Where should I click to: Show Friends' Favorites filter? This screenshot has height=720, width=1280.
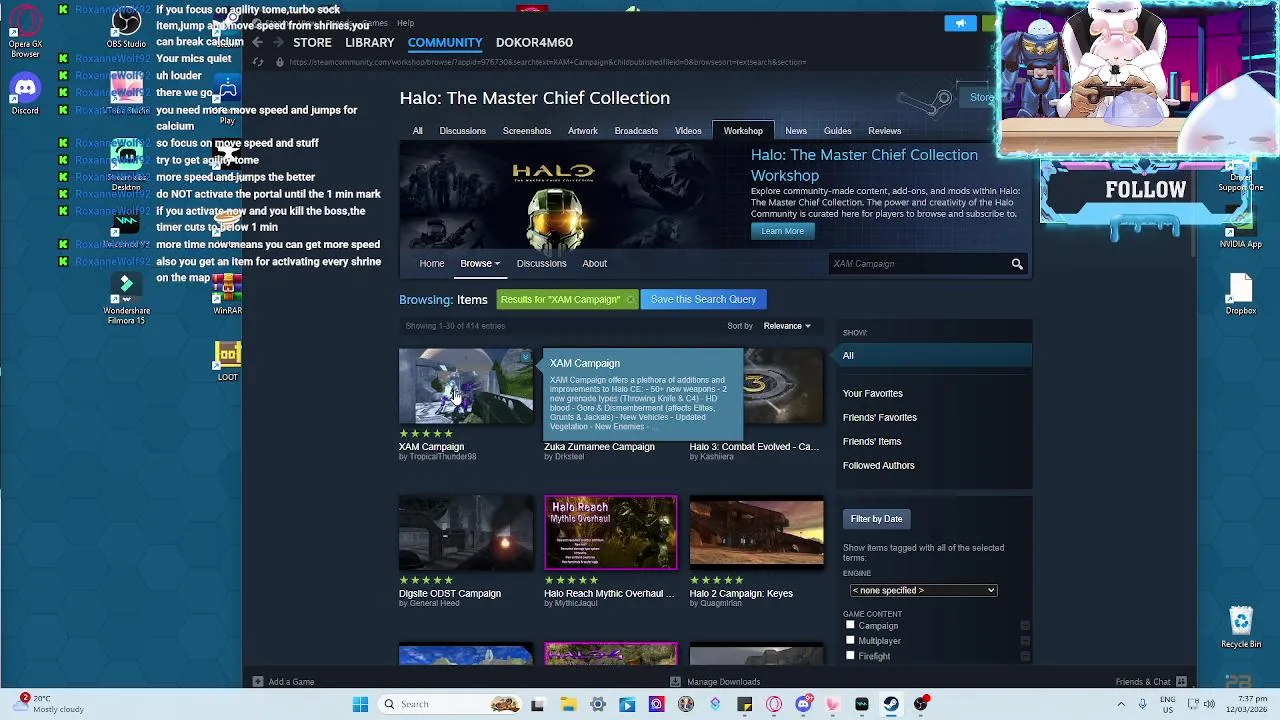(x=879, y=418)
